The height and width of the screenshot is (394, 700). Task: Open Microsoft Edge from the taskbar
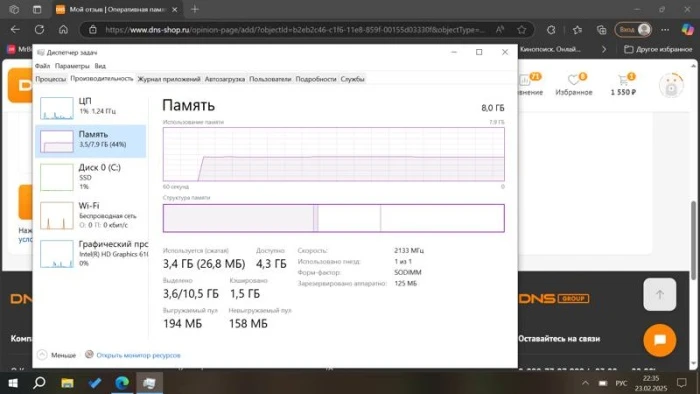click(x=122, y=383)
